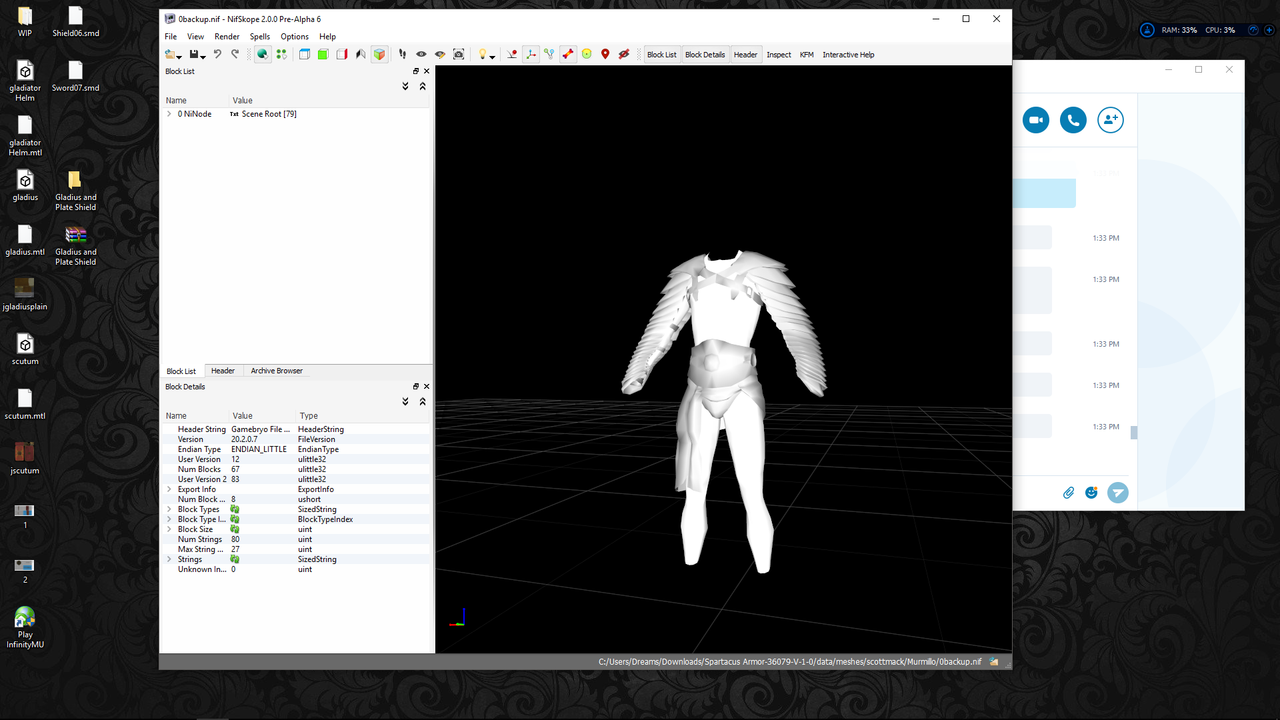Expand the 0 NiNode Scene Root row

(x=169, y=114)
